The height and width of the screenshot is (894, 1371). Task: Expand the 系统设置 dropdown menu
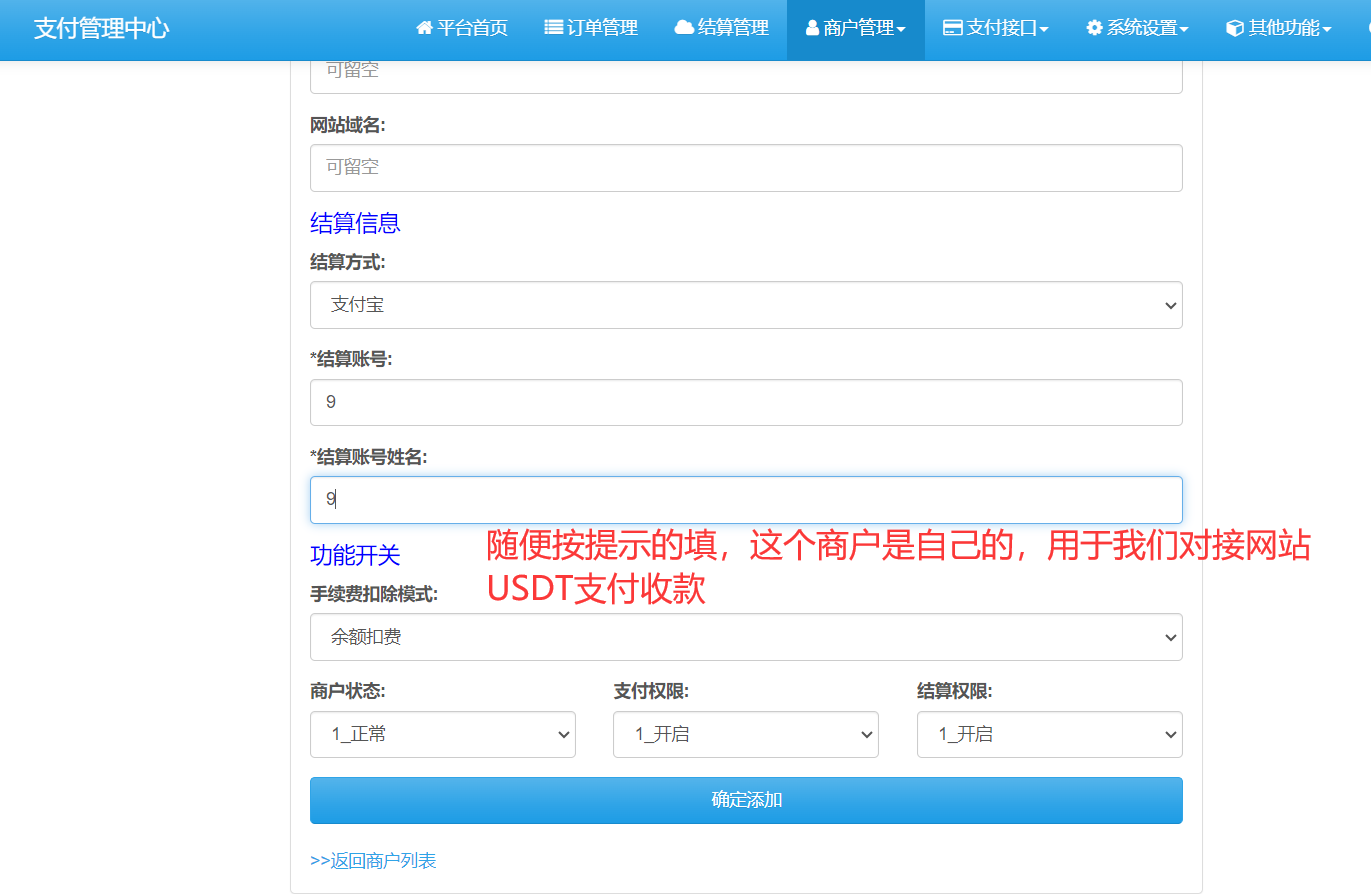tap(1137, 28)
